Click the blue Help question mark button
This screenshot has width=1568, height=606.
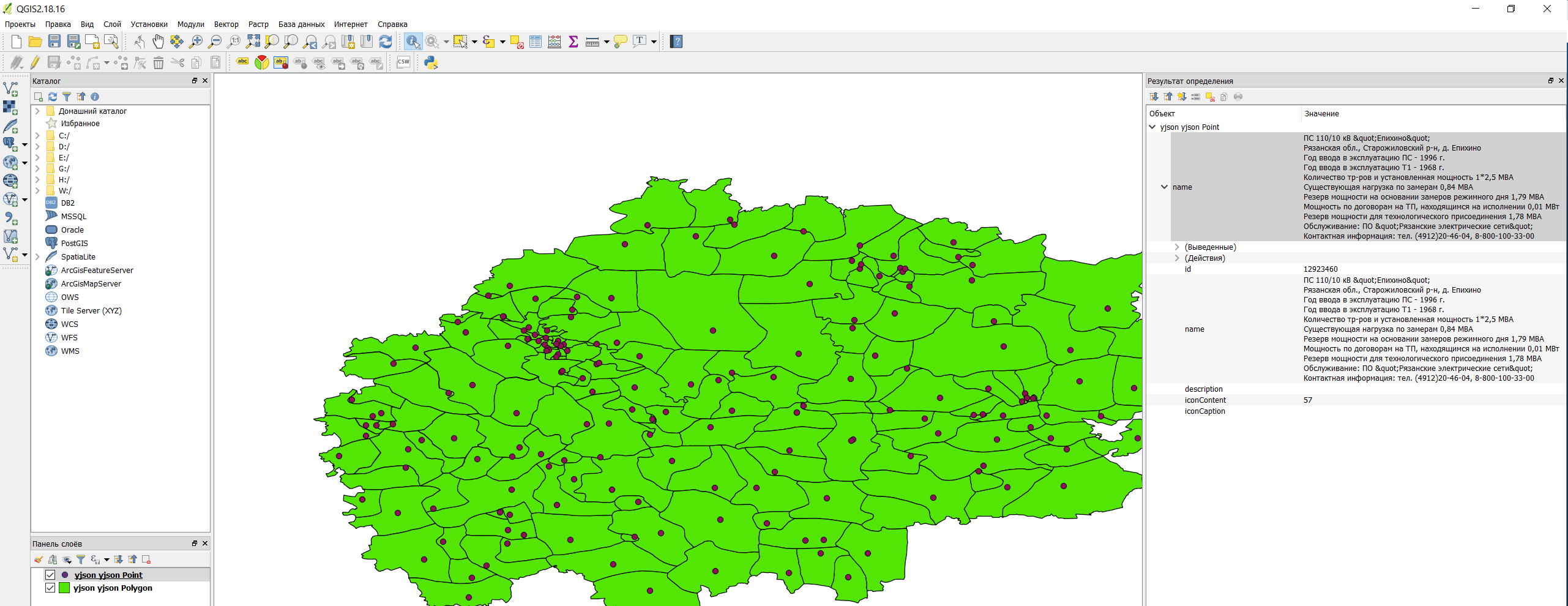[x=676, y=42]
